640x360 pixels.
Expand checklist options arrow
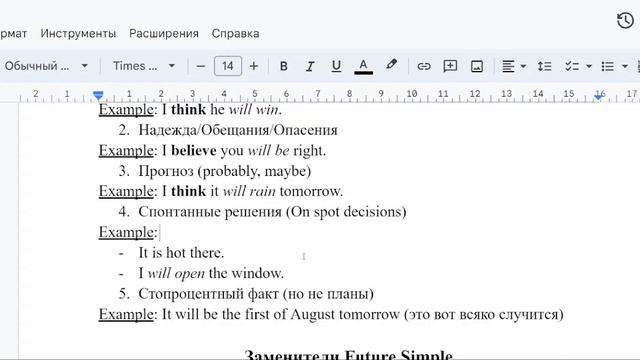(x=589, y=66)
